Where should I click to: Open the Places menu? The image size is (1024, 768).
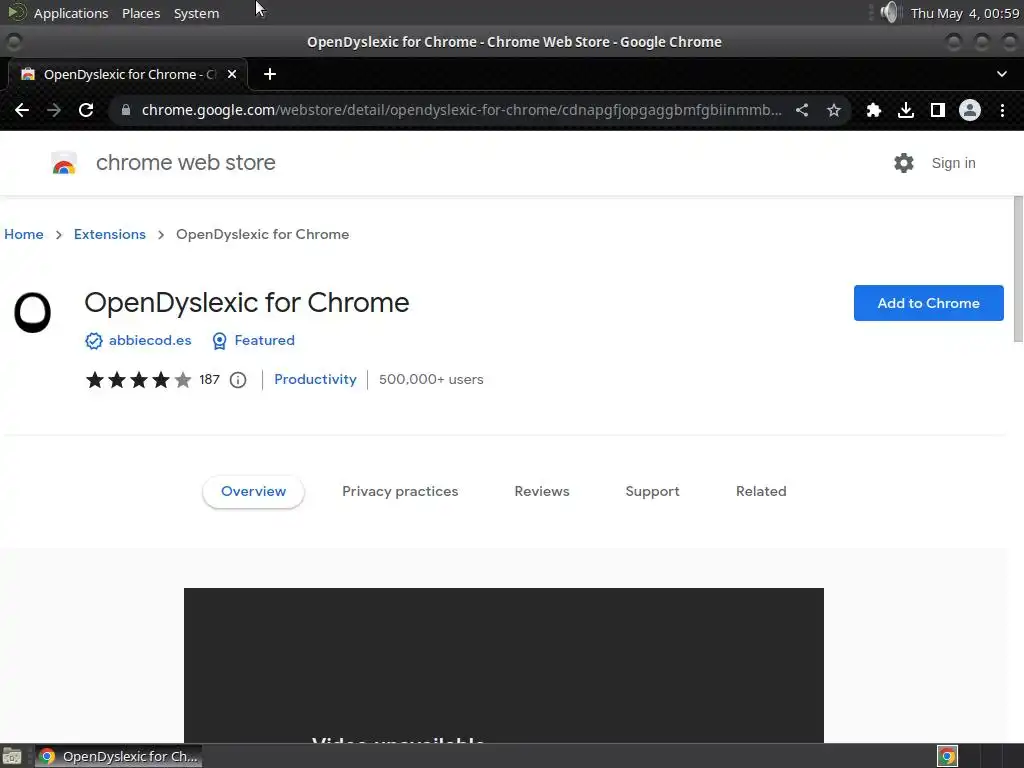pyautogui.click(x=141, y=13)
